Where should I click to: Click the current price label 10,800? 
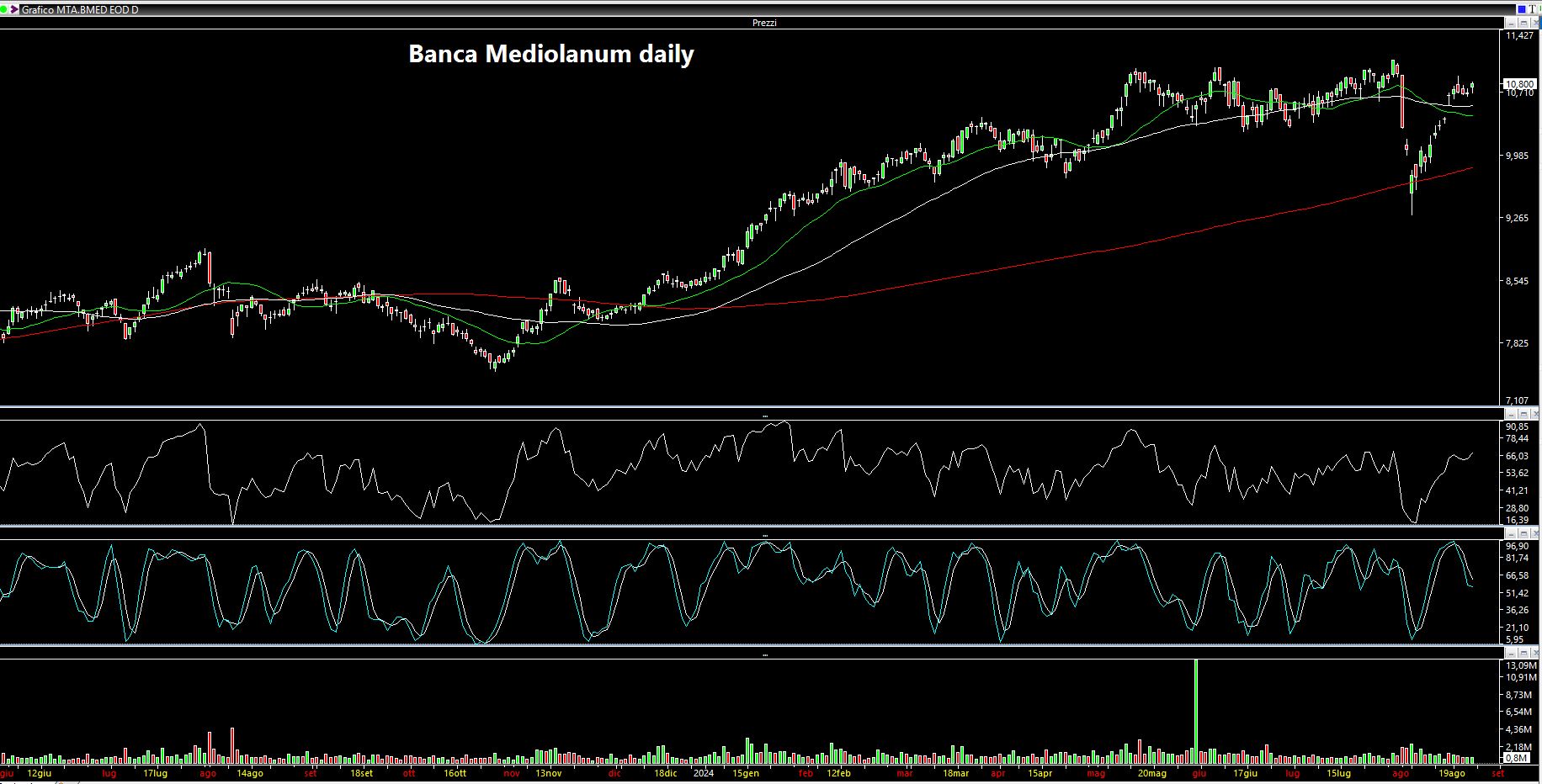click(1520, 84)
